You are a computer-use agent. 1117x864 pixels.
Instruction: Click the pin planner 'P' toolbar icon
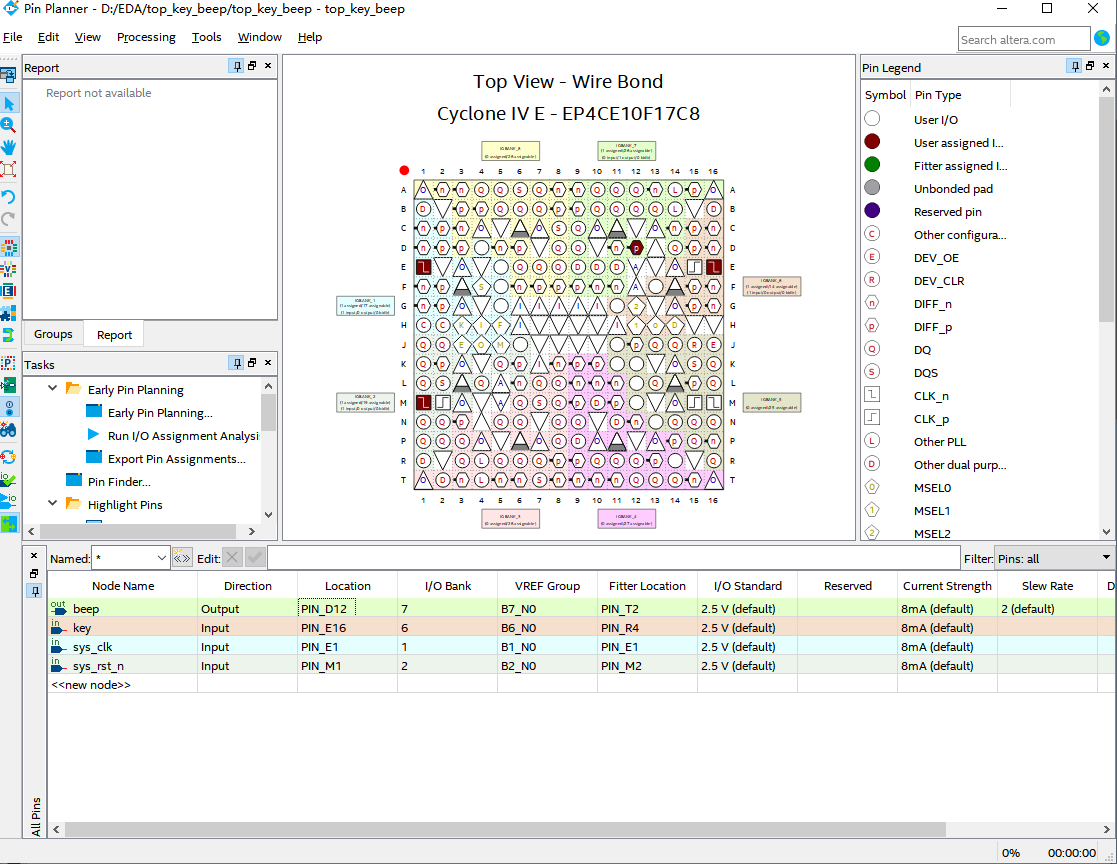pos(9,363)
